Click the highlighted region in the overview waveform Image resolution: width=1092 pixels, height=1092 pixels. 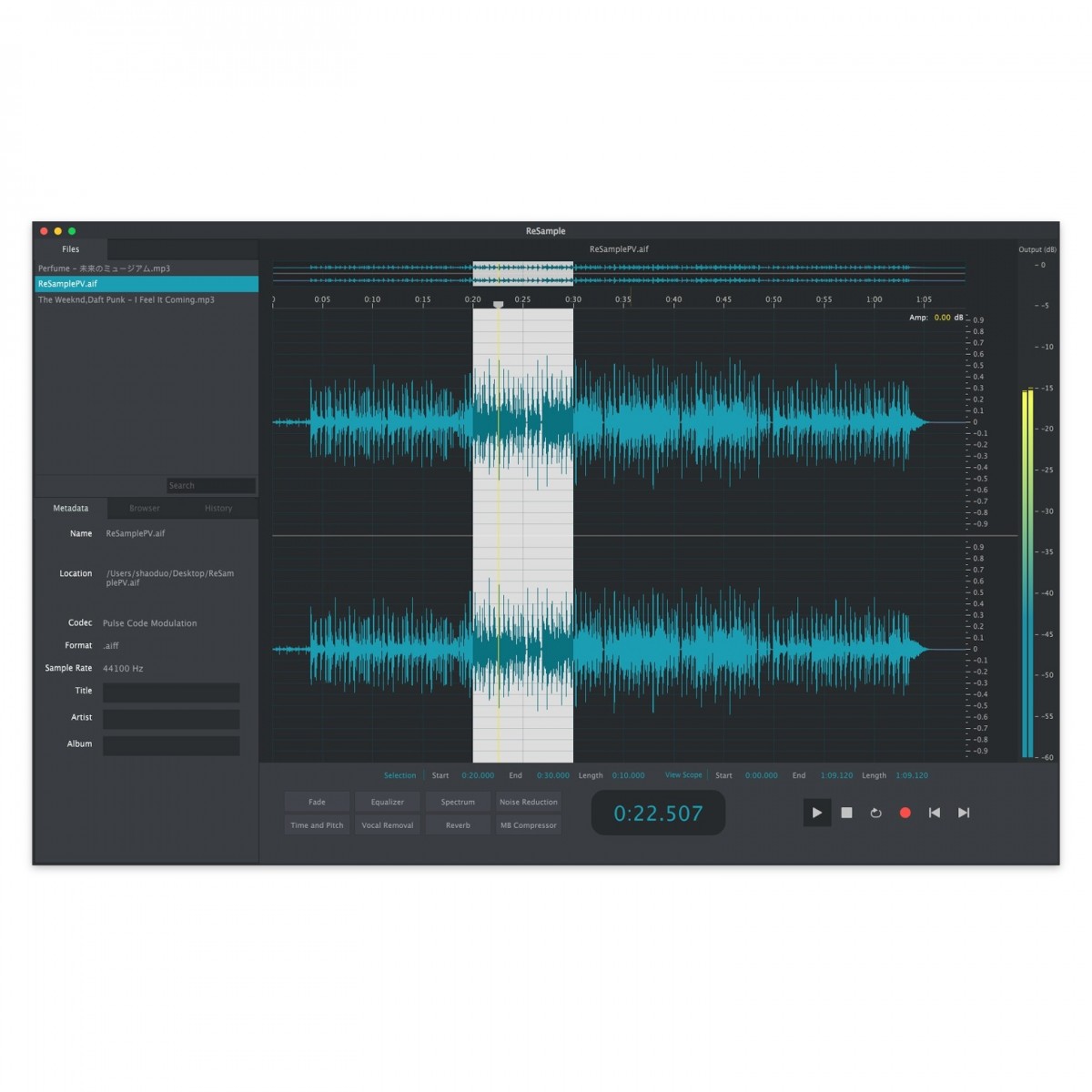click(x=522, y=273)
